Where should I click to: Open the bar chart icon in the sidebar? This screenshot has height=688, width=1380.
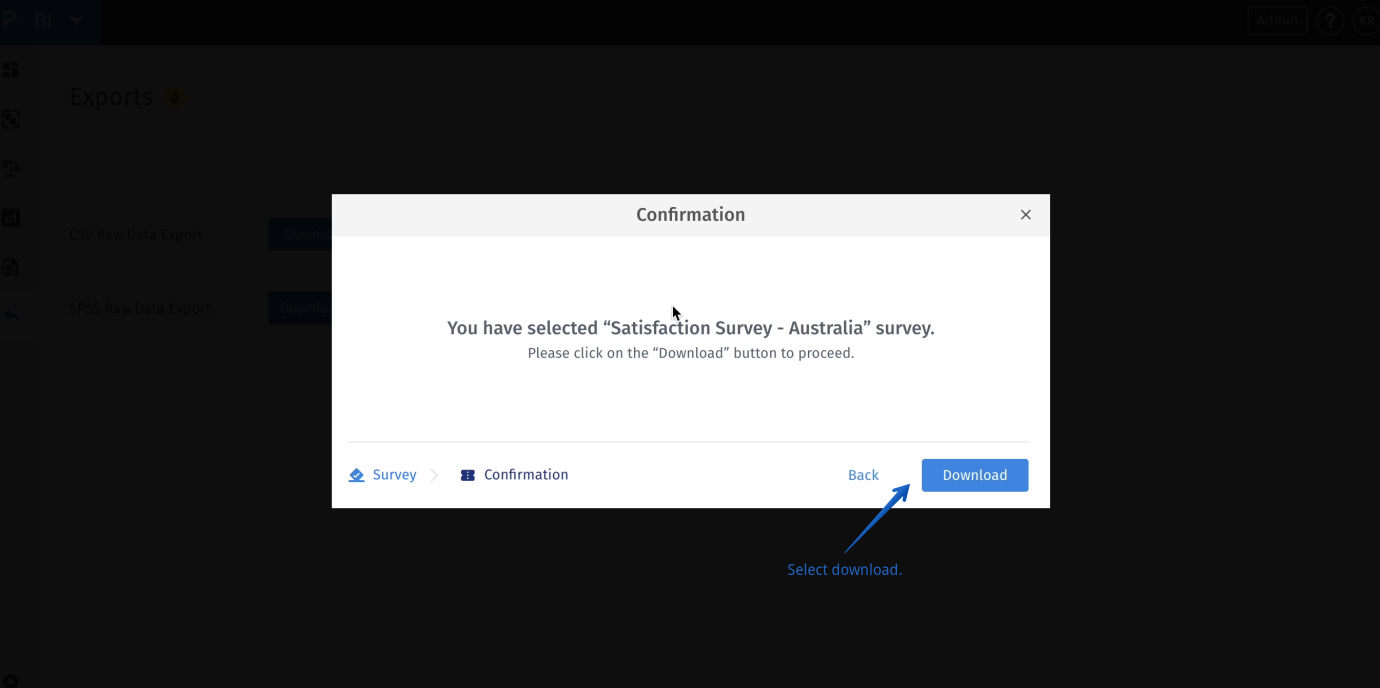[11, 217]
